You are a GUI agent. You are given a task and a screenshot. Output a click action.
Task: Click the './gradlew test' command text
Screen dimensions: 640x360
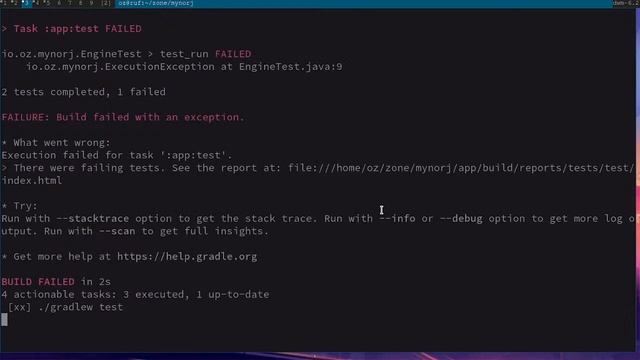81,307
